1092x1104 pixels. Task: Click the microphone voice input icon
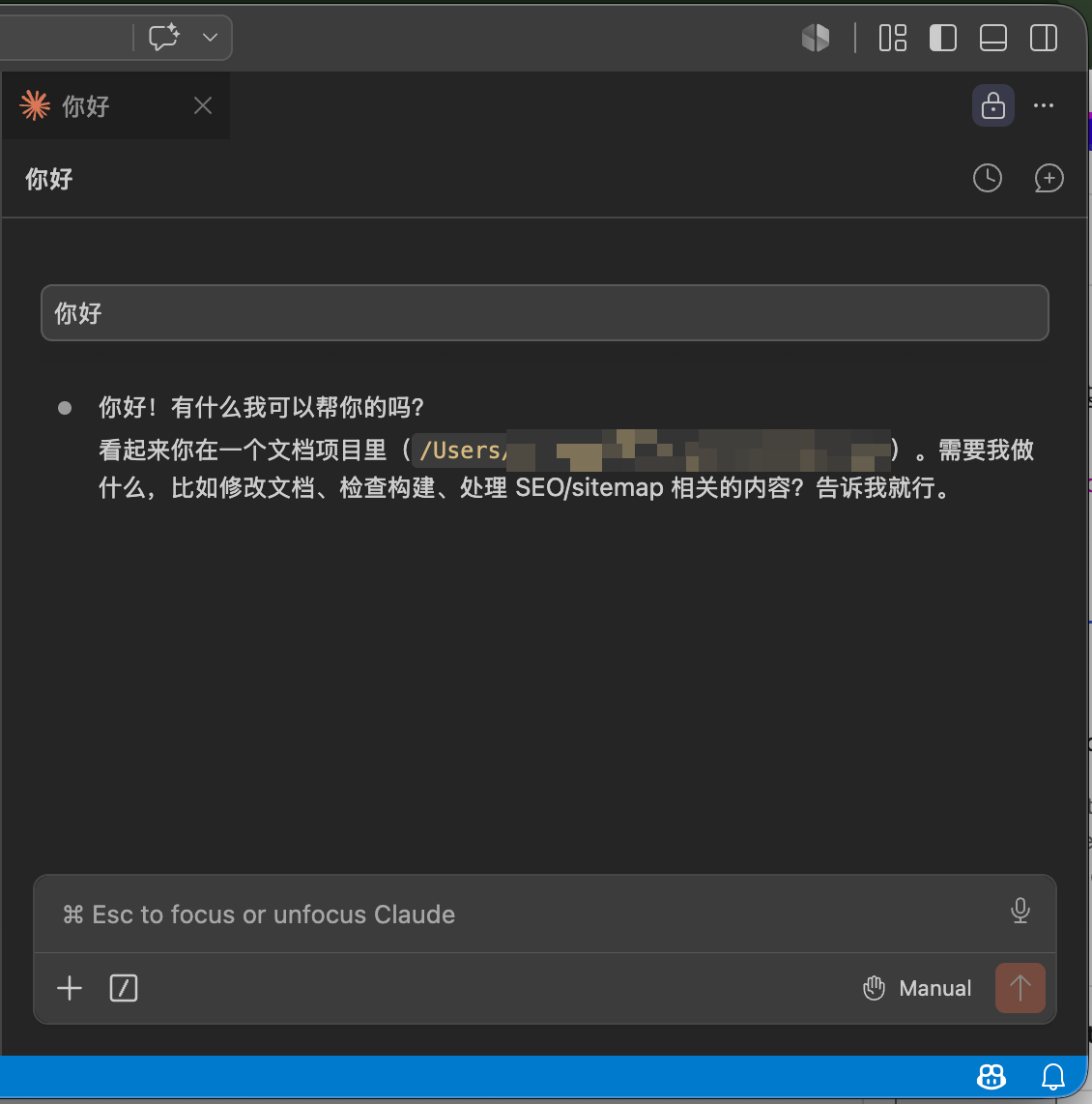[x=1020, y=911]
